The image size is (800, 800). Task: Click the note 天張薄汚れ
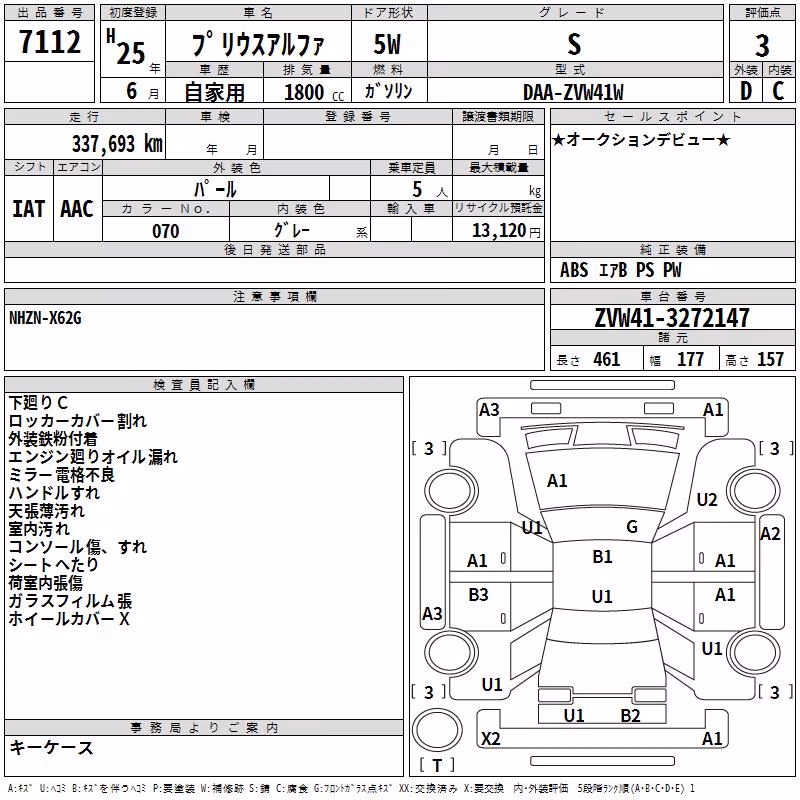tap(46, 511)
